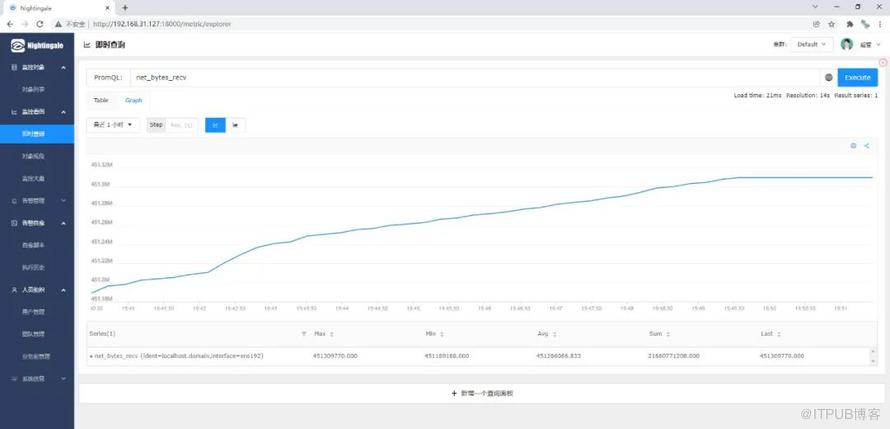Viewport: 890px width, 429px height.
Task: Switch to stacked area chart mode
Action: 235,125
